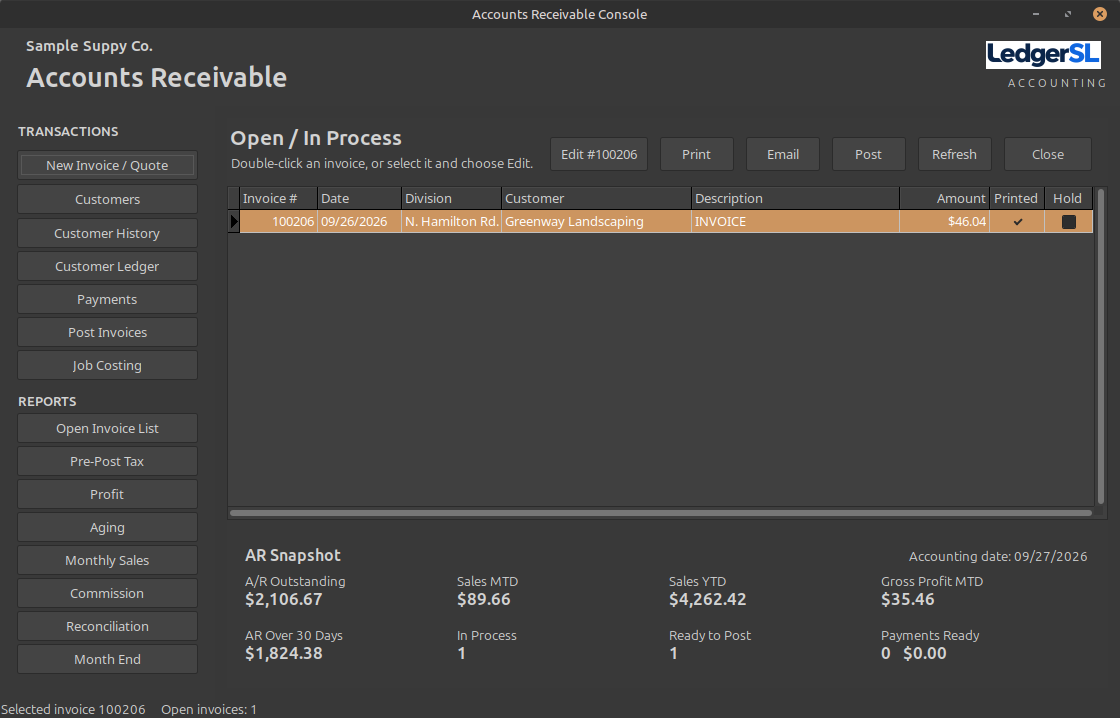The width and height of the screenshot is (1120, 718).
Task: Click the Accounting date 09/27/2026 text
Action: pyautogui.click(x=998, y=557)
